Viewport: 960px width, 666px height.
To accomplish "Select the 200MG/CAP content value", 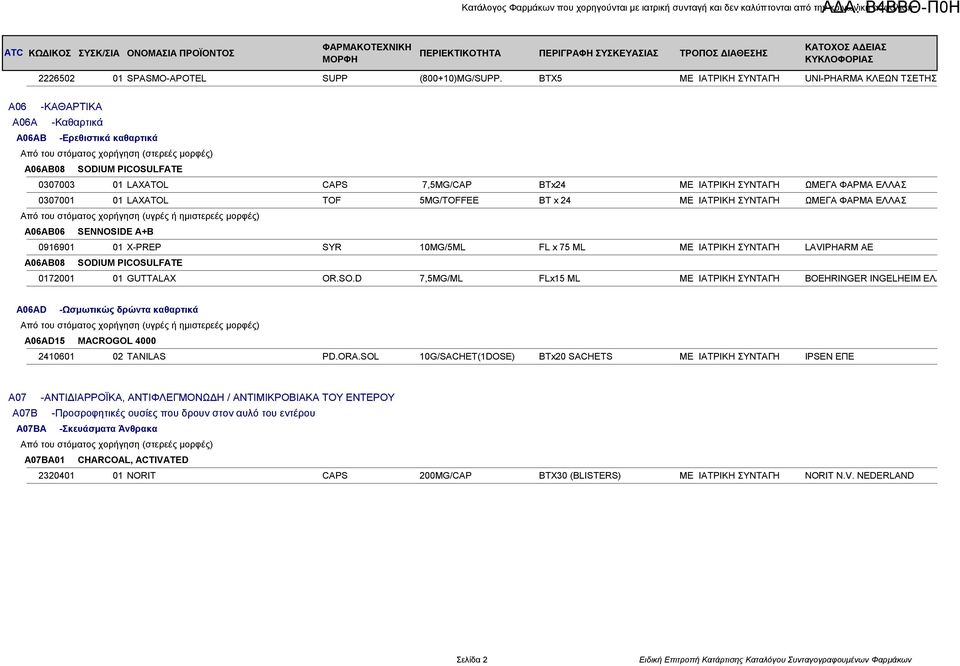I will tap(446, 476).
